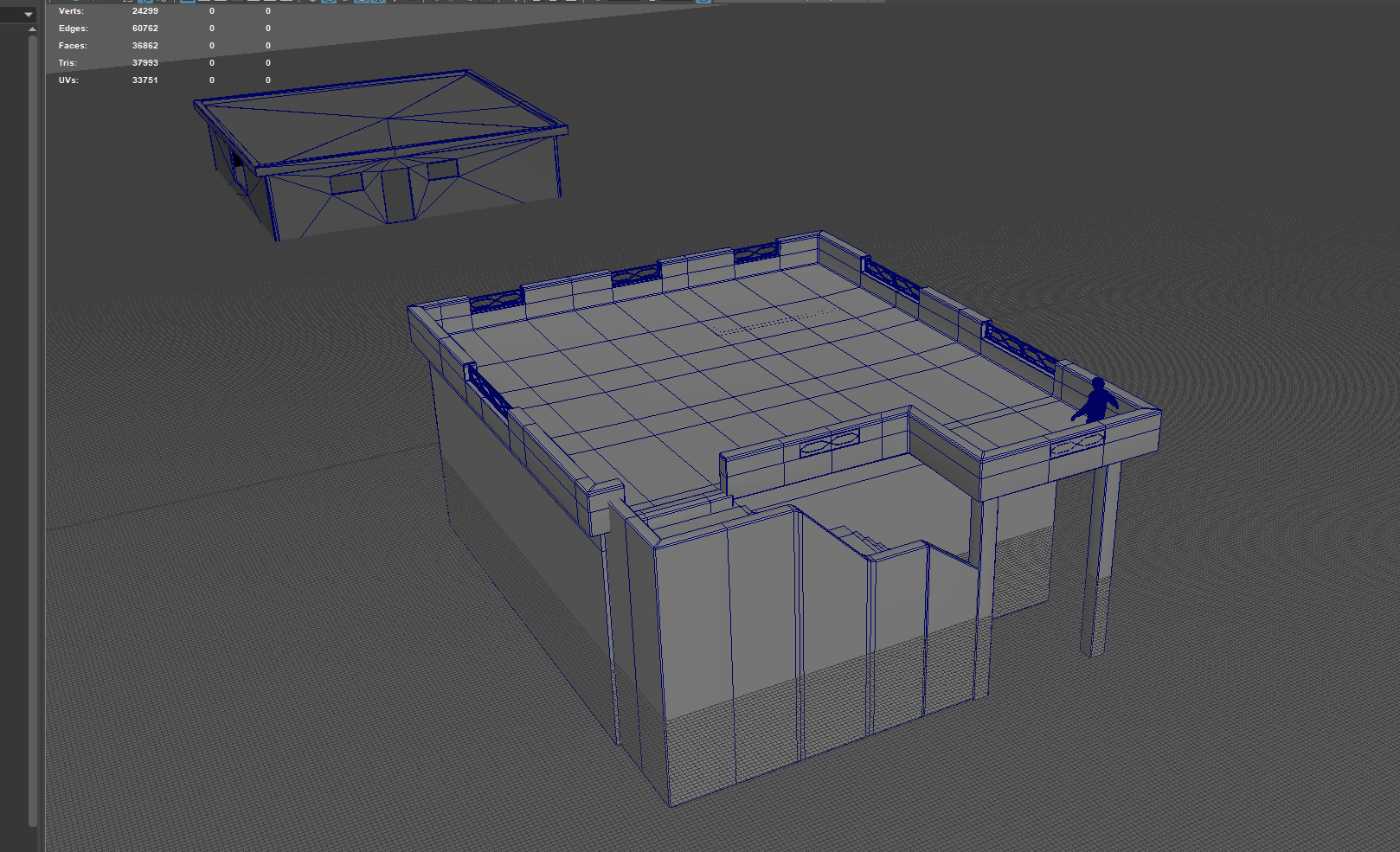The width and height of the screenshot is (1400, 852).
Task: Click the Edges label in the HUD
Action: pyautogui.click(x=73, y=29)
